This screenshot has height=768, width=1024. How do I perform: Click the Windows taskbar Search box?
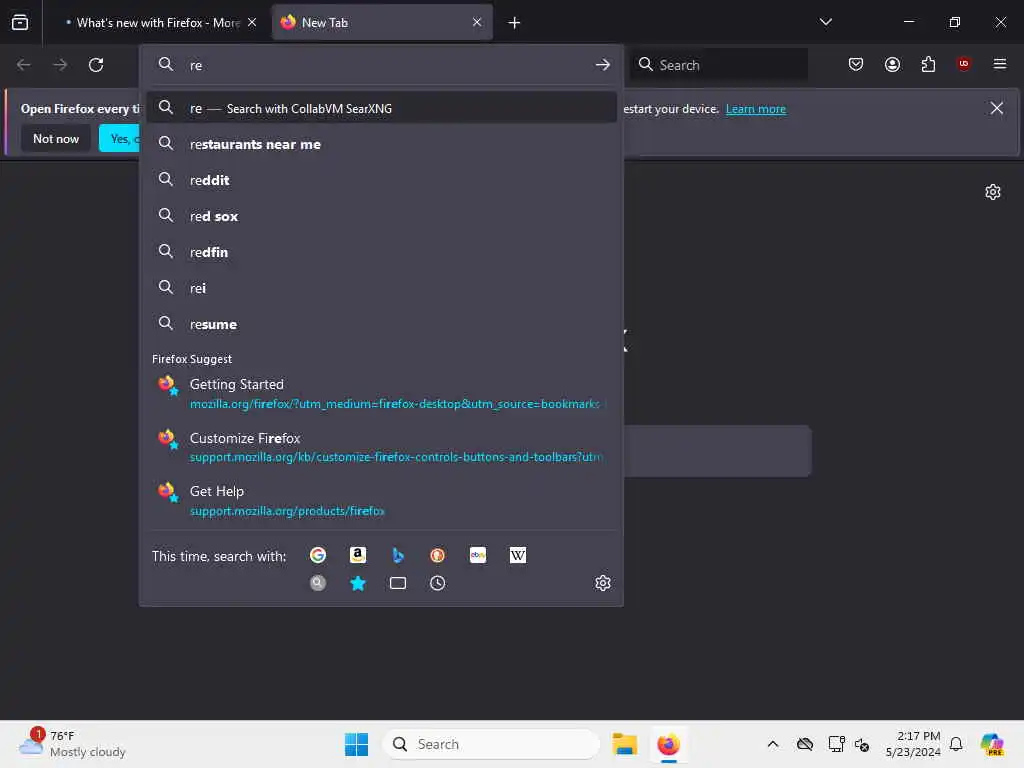[491, 744]
